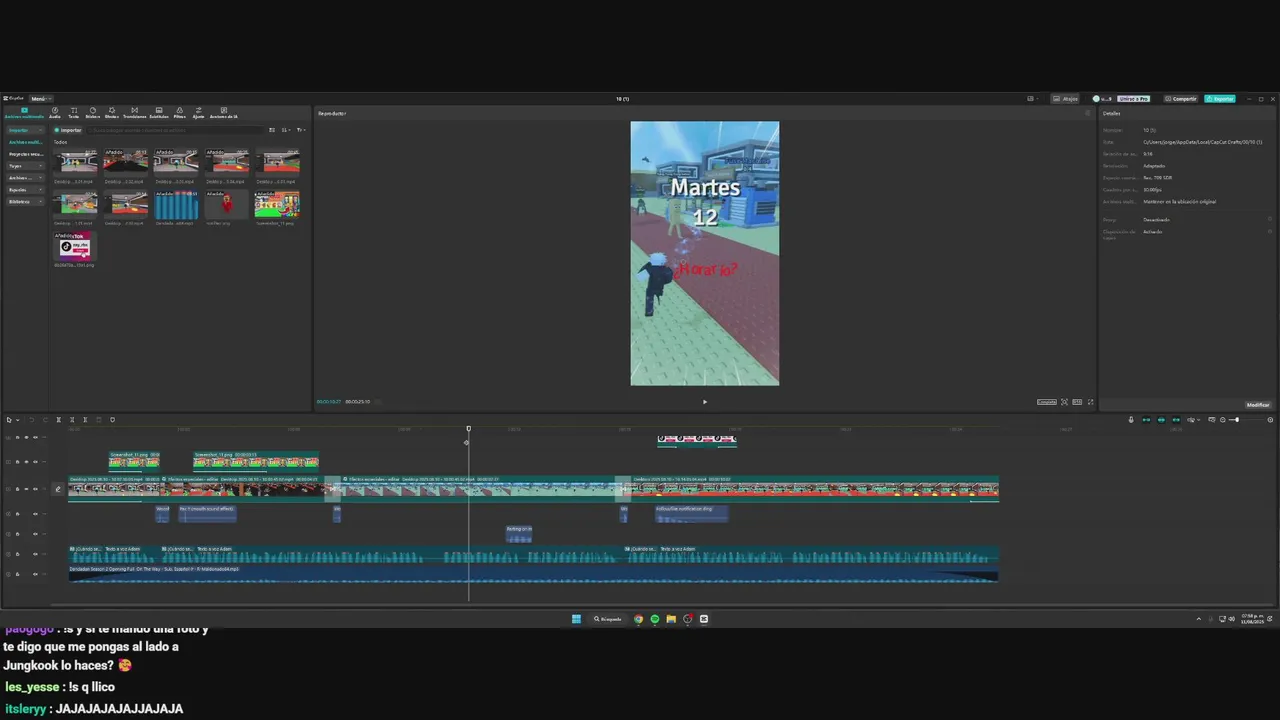Open the Audio panel icon
Viewport: 1280px width, 720px height.
tap(55, 112)
